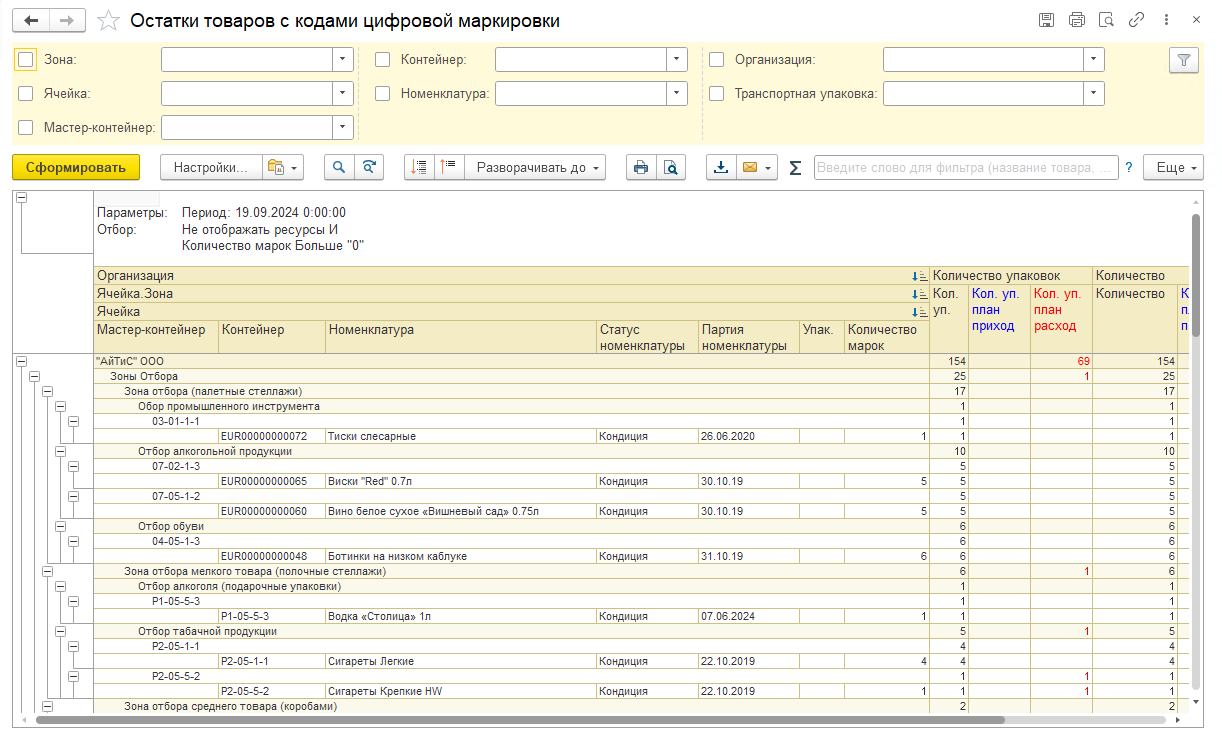Open the email dropdown arrow beside envelope
This screenshot has width=1222, height=739.
coord(770,168)
